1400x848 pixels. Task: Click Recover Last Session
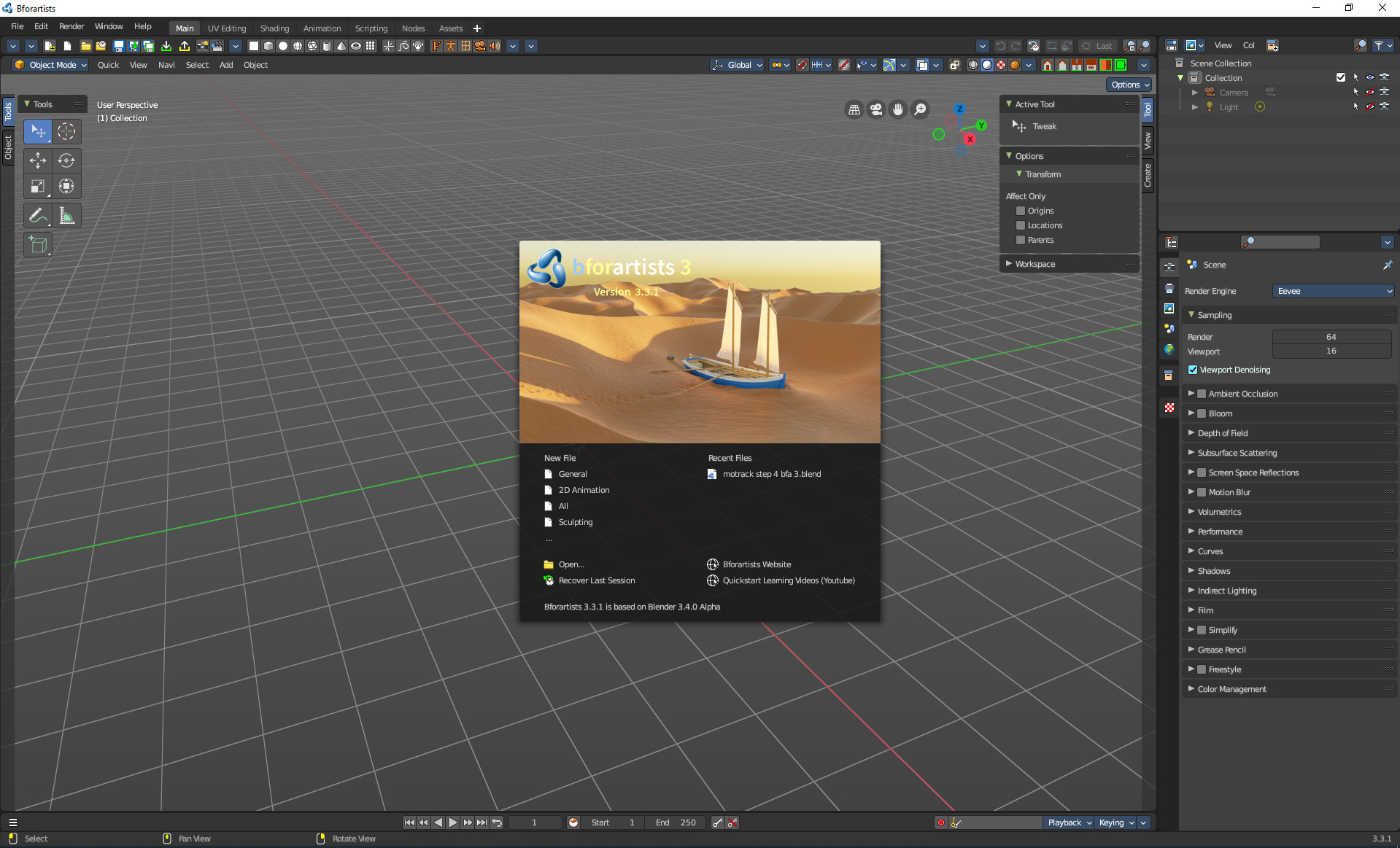click(x=596, y=580)
